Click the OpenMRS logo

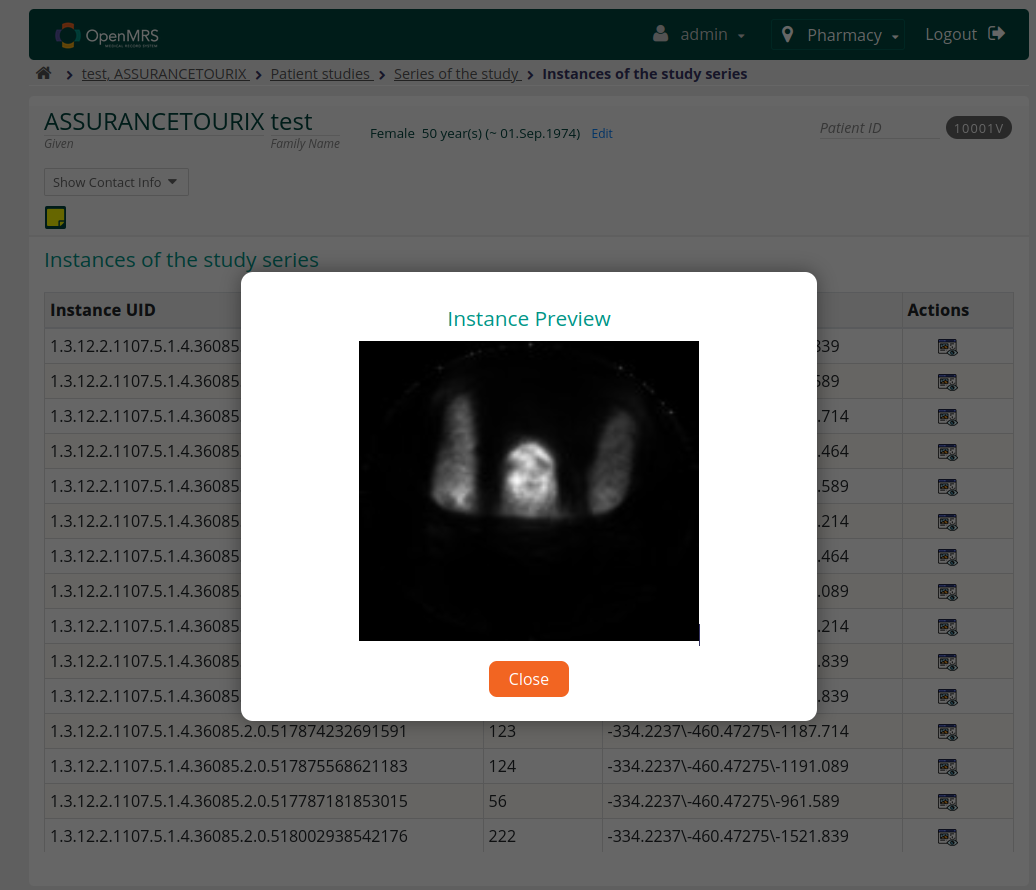(107, 35)
